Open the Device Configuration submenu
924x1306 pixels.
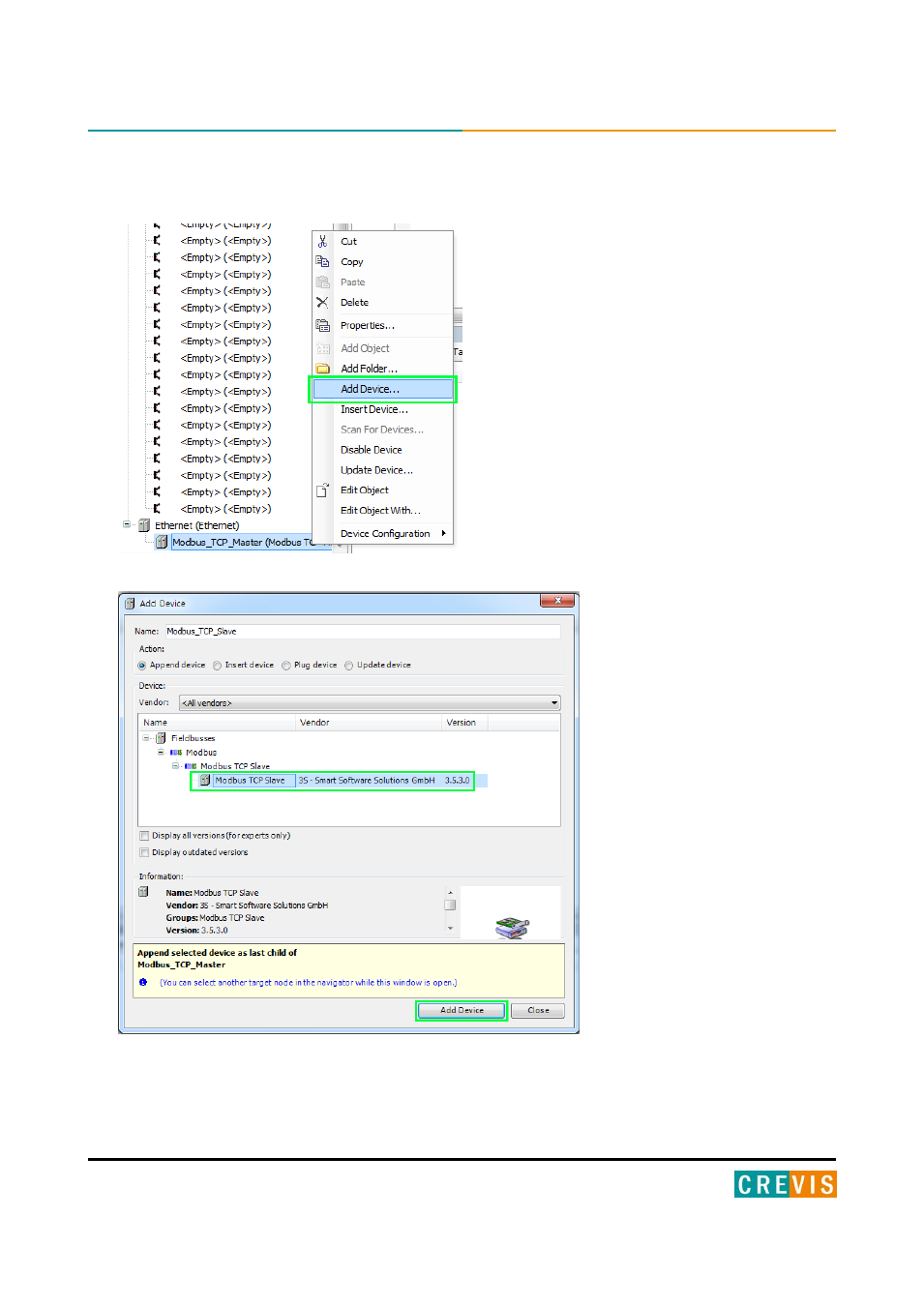click(382, 534)
